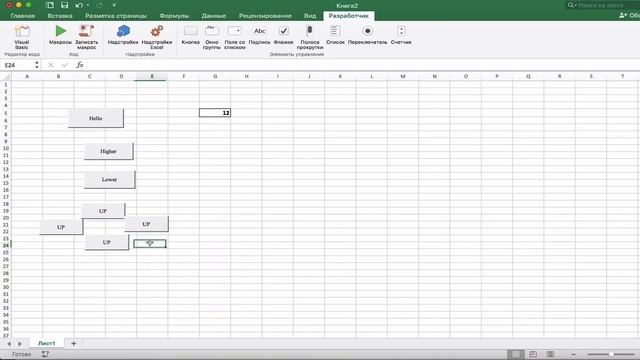
Task: Click the Redo arrow in title bar
Action: click(99, 5)
